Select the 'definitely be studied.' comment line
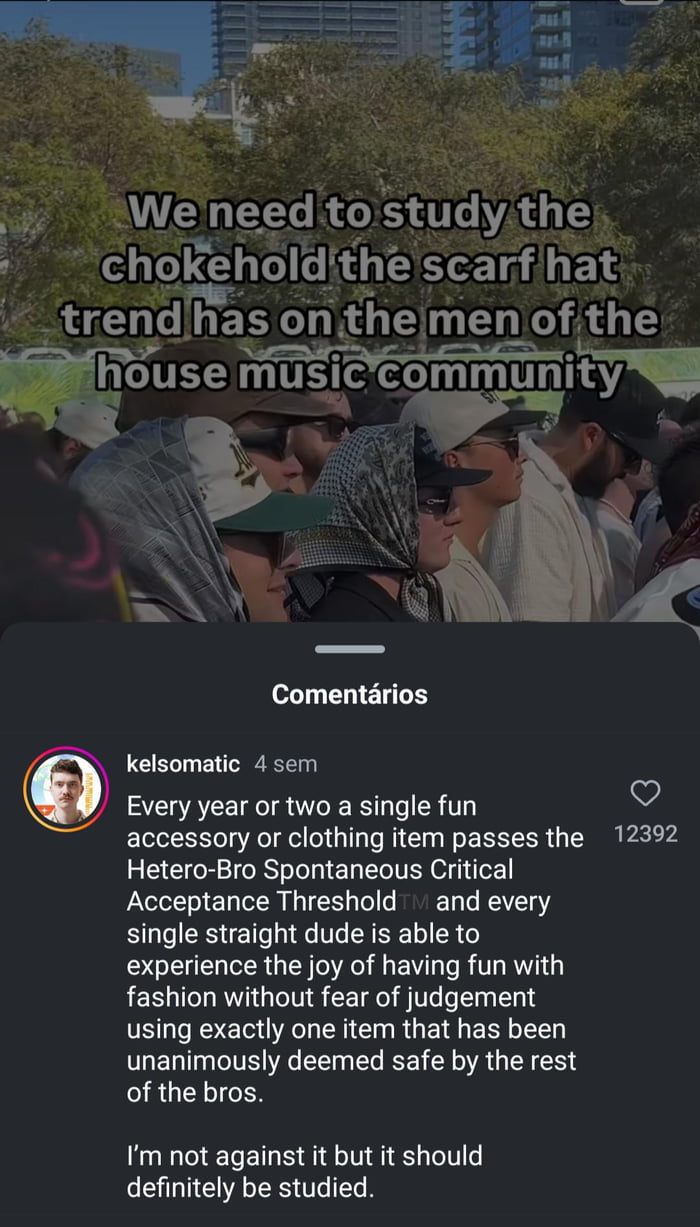 [250, 1188]
